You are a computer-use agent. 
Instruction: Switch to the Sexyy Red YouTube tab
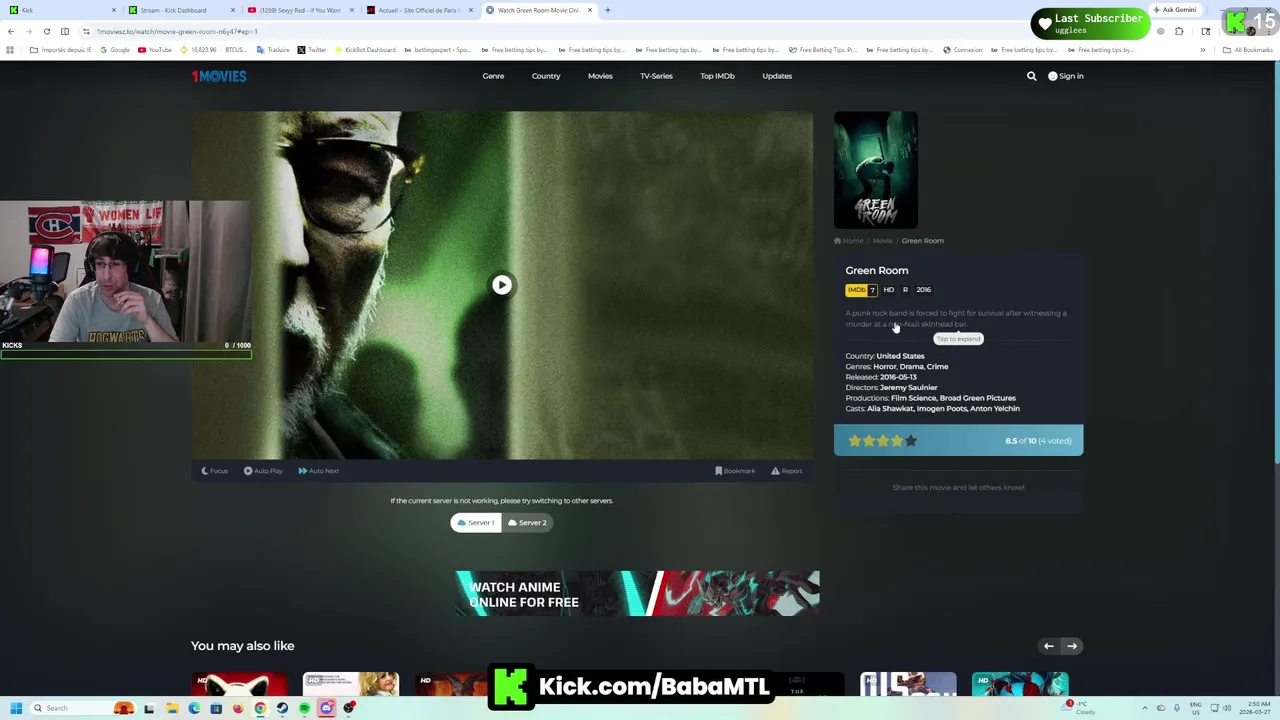[299, 10]
